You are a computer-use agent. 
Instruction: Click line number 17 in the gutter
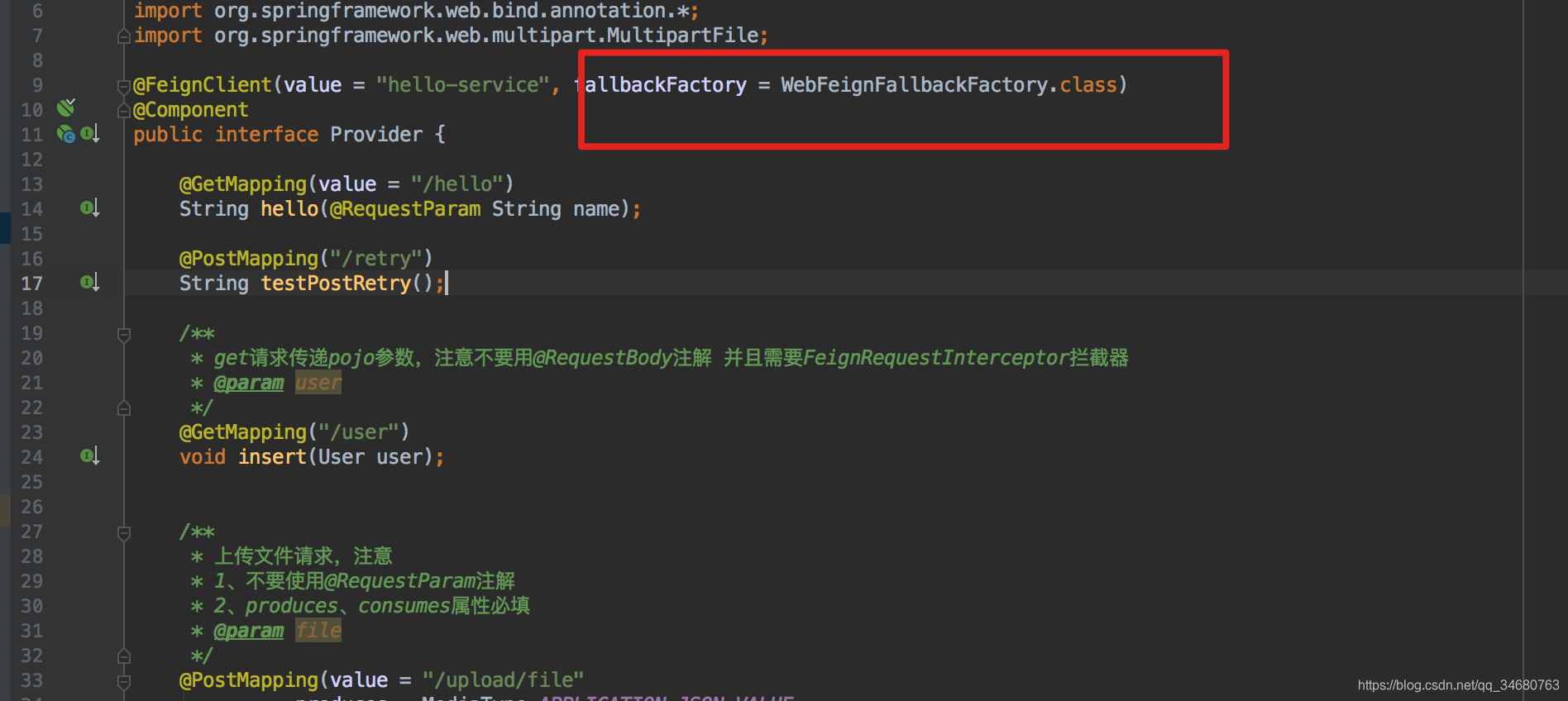click(x=31, y=284)
